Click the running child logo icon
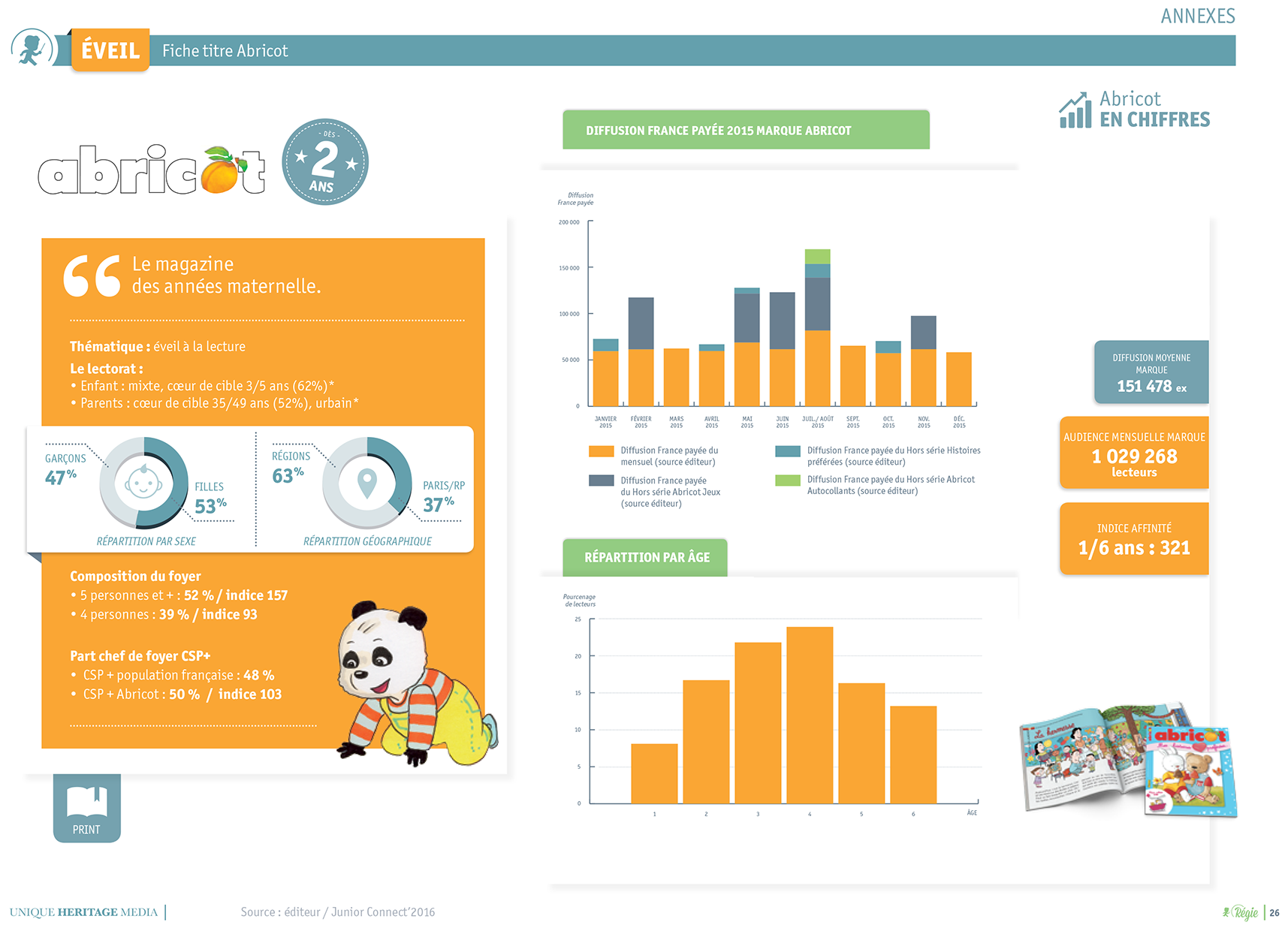Screen dimensions: 1288x925 coord(32,48)
